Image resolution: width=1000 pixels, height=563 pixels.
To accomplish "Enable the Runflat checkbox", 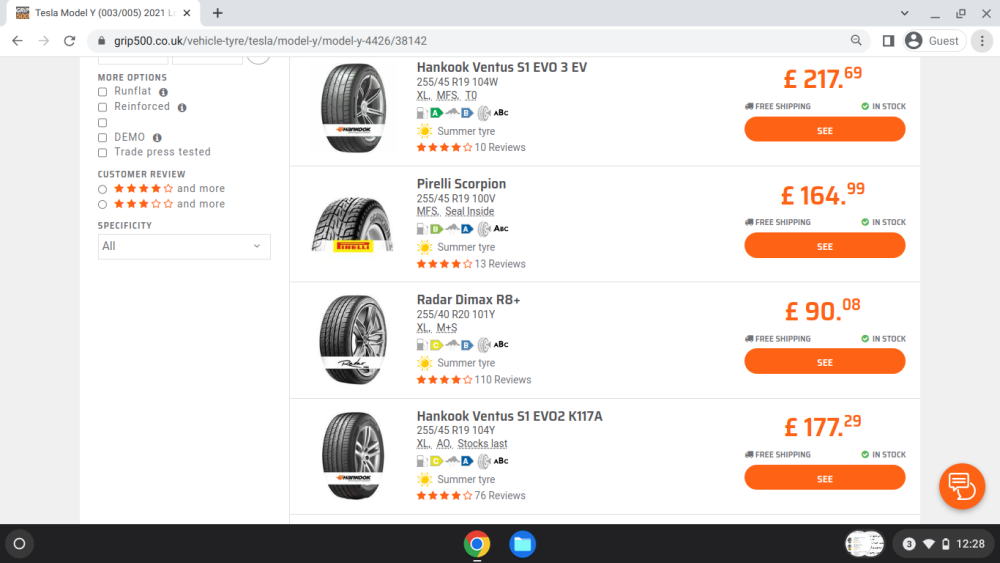I will (x=102, y=92).
